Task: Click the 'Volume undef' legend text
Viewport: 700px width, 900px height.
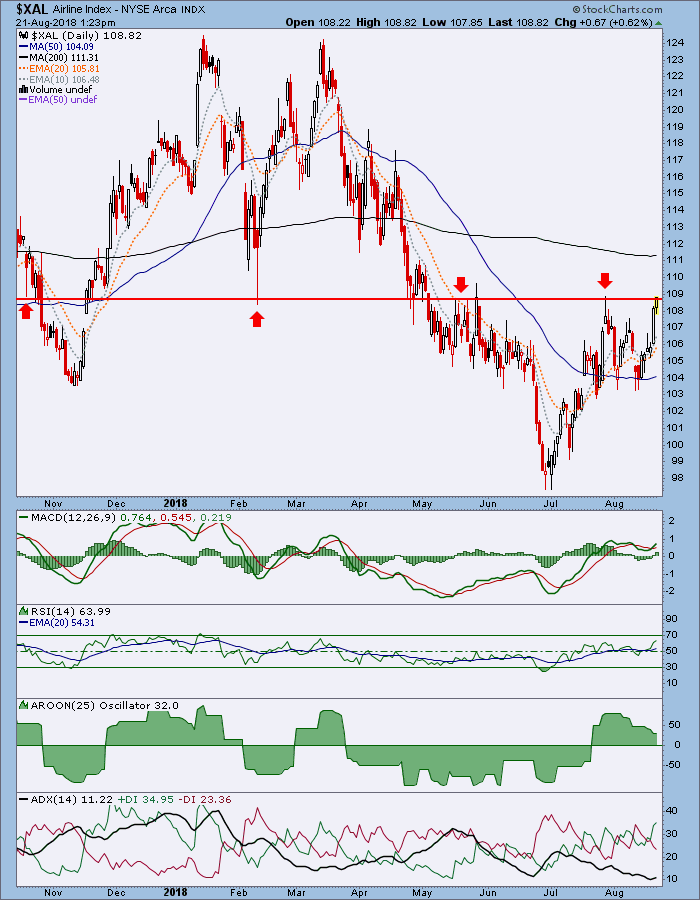Action: (60, 90)
